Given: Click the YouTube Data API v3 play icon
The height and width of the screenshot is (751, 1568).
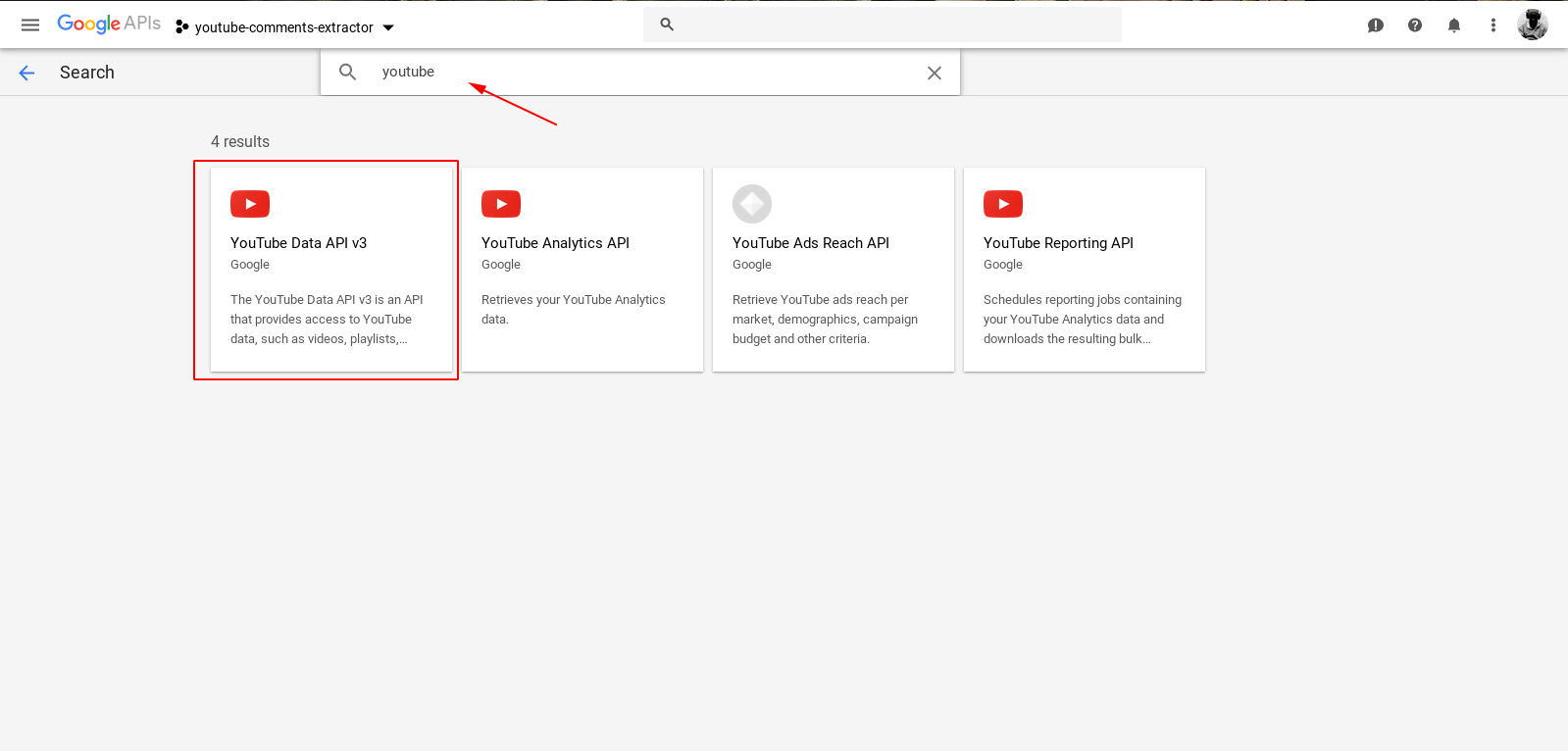Looking at the screenshot, I should (250, 204).
